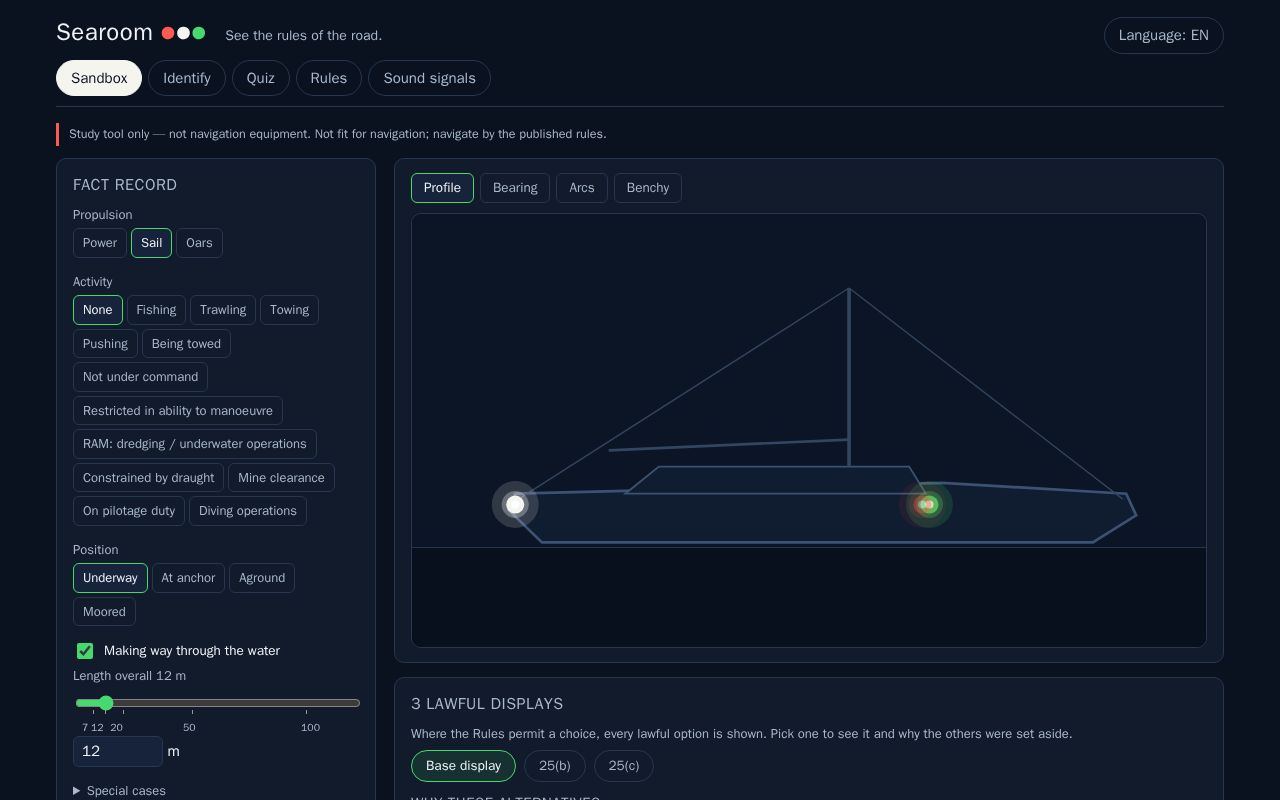Click the white stern light on the boat
Screen dimensions: 1280x800
[x=515, y=505]
